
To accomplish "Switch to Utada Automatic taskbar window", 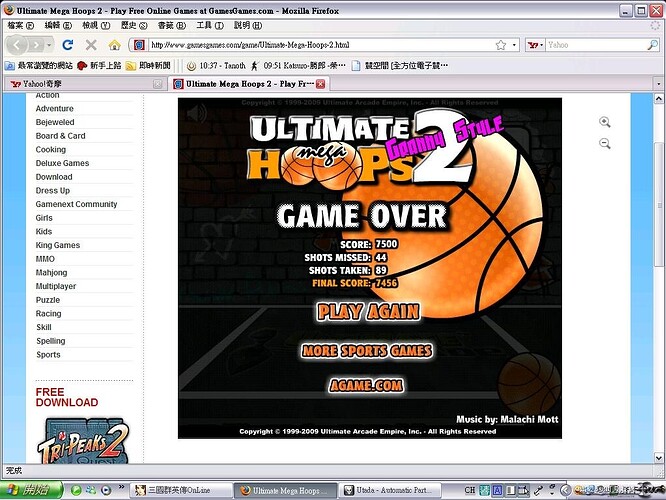I will [x=390, y=490].
